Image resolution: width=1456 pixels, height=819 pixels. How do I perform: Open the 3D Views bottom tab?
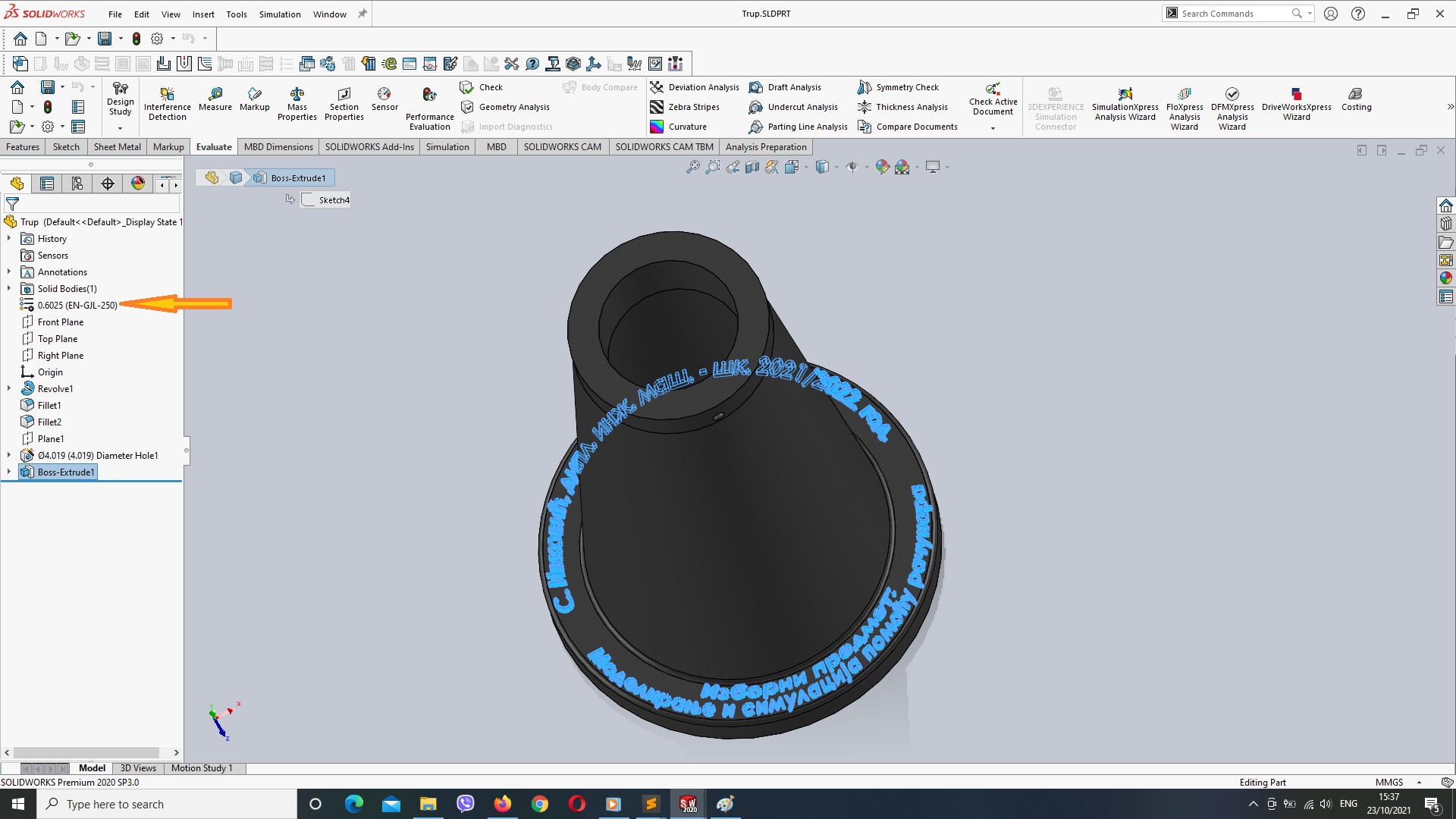point(138,768)
